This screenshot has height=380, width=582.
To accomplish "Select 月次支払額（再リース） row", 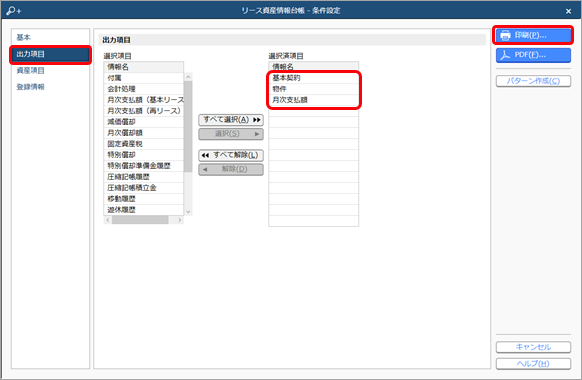I will coord(144,111).
